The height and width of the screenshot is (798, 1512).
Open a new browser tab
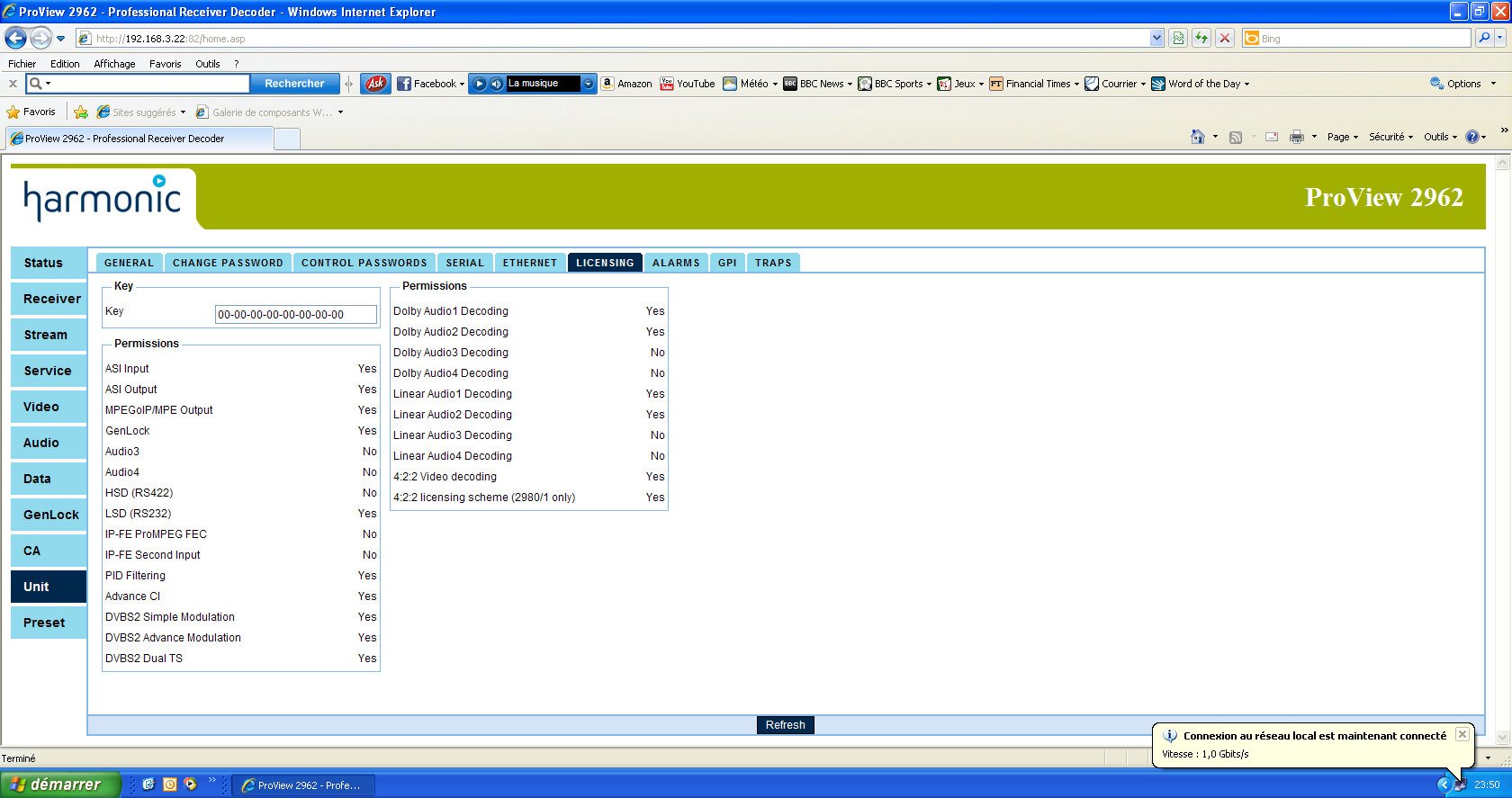click(287, 139)
